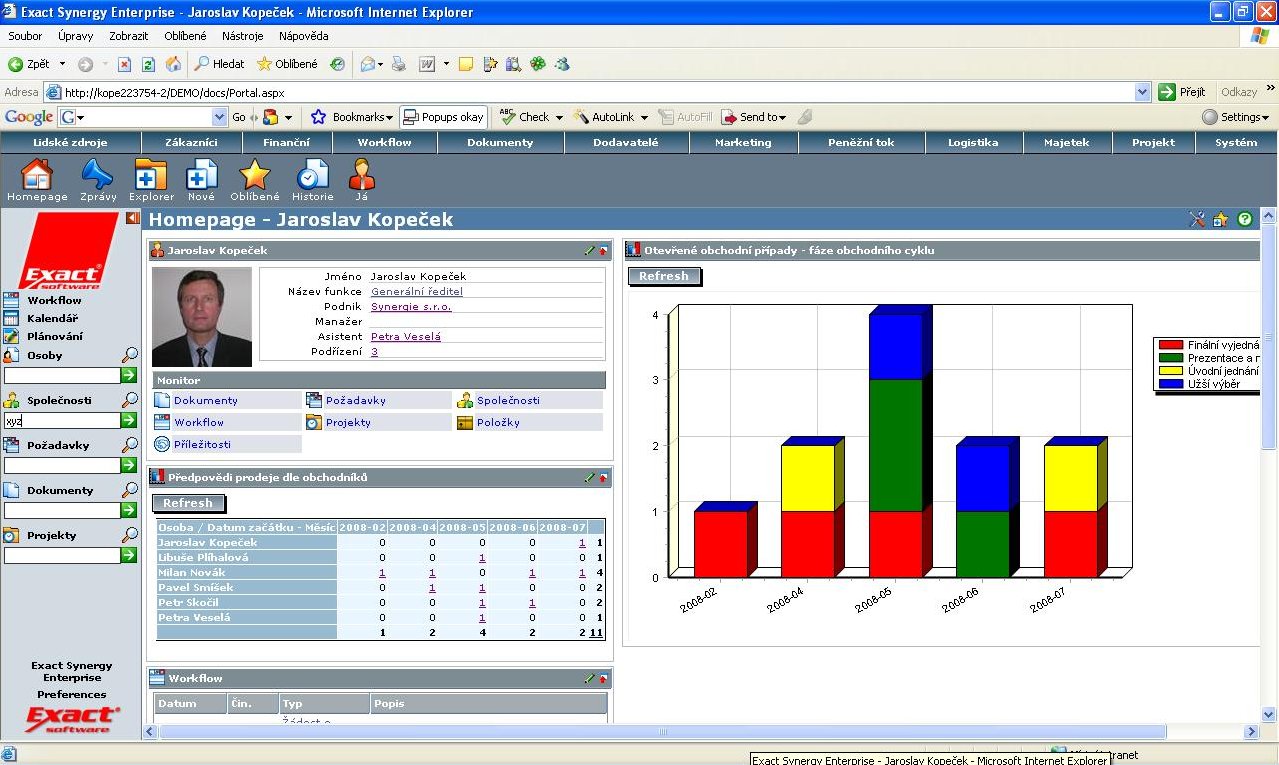Open the Check spelling dropdown arrow

(x=559, y=118)
